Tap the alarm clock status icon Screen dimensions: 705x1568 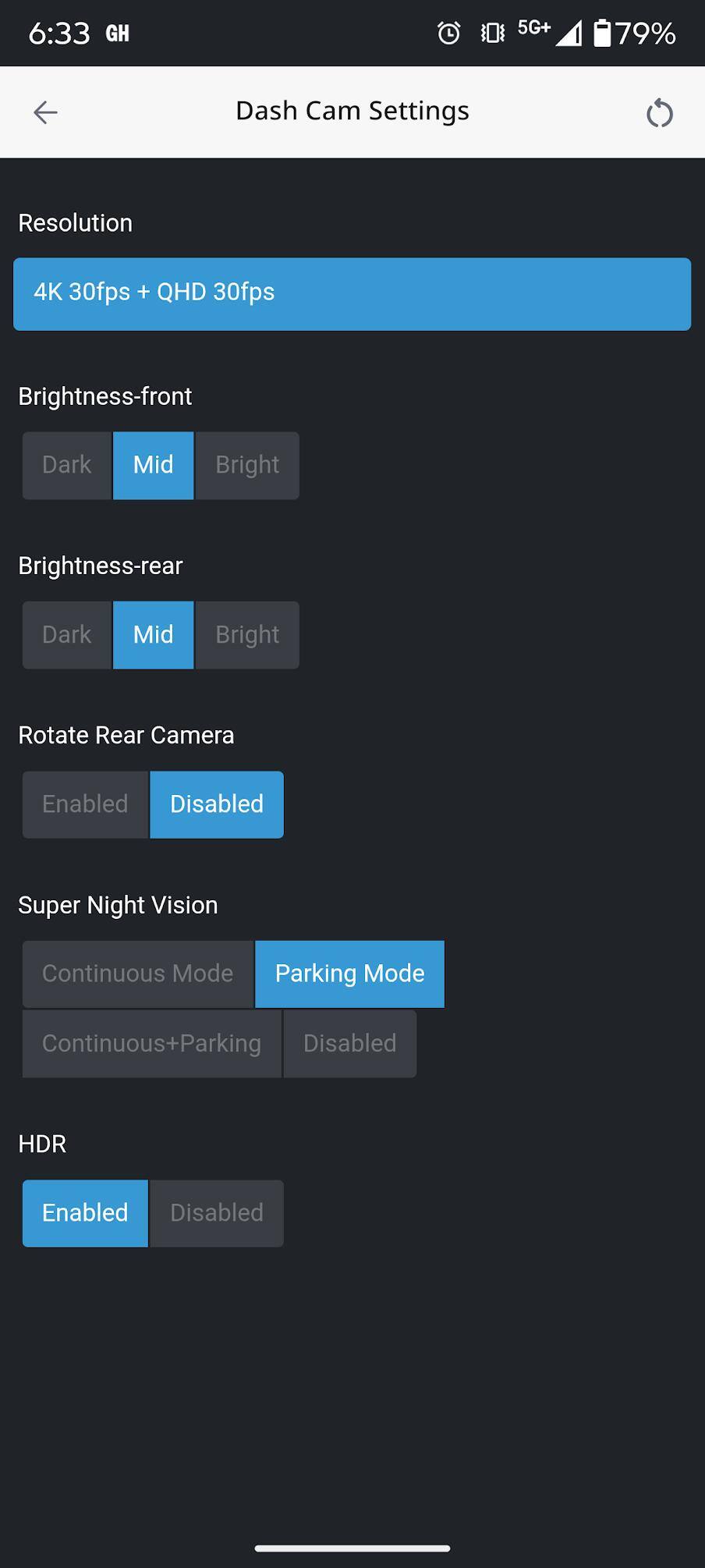pyautogui.click(x=448, y=33)
